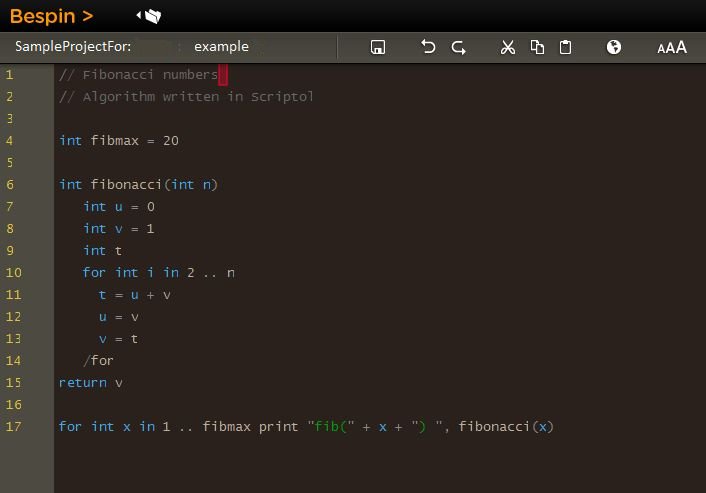
Task: Click the Undo arrow icon
Action: click(x=428, y=47)
